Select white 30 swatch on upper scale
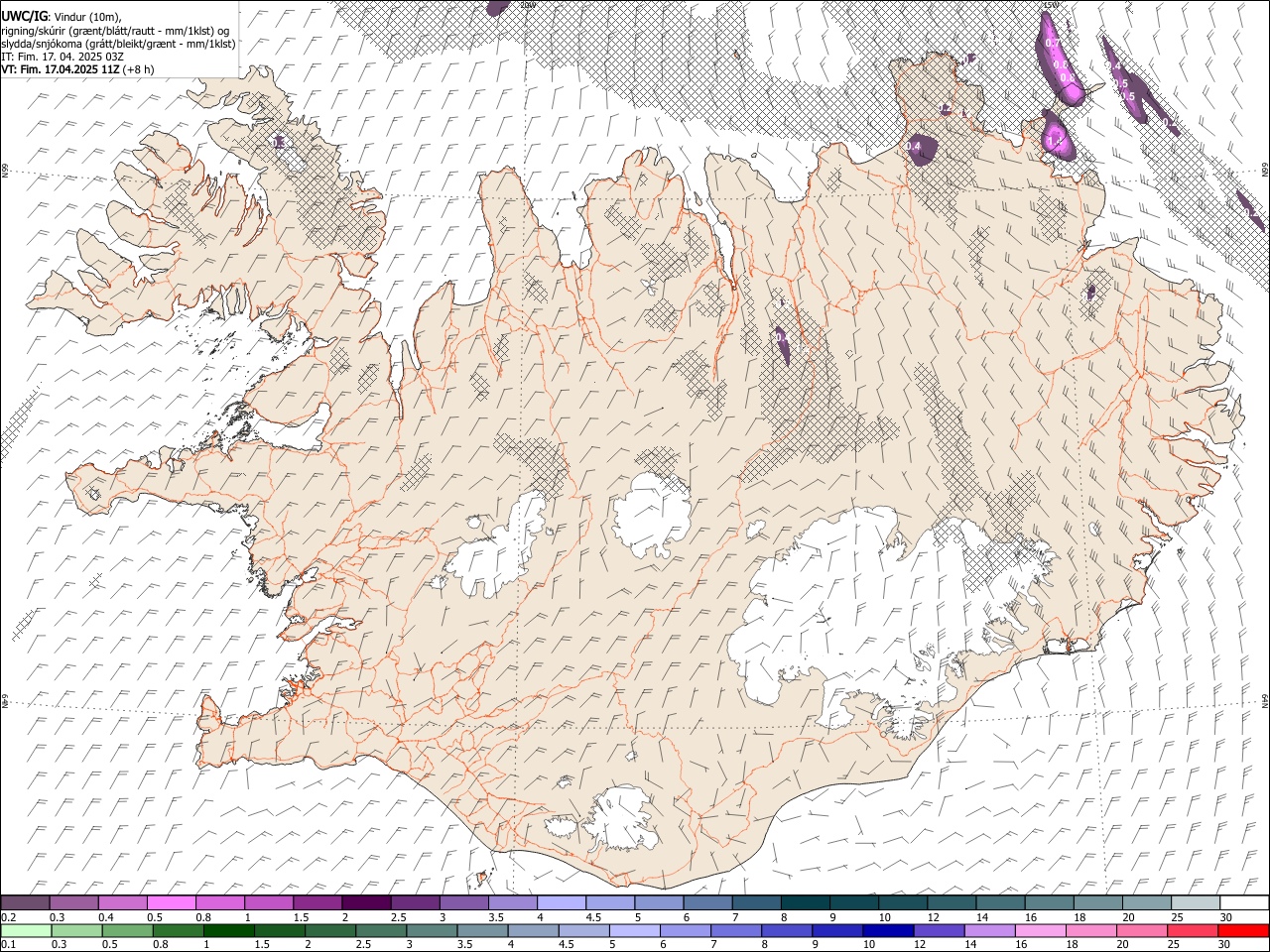This screenshot has width=1270, height=952. [x=1245, y=903]
